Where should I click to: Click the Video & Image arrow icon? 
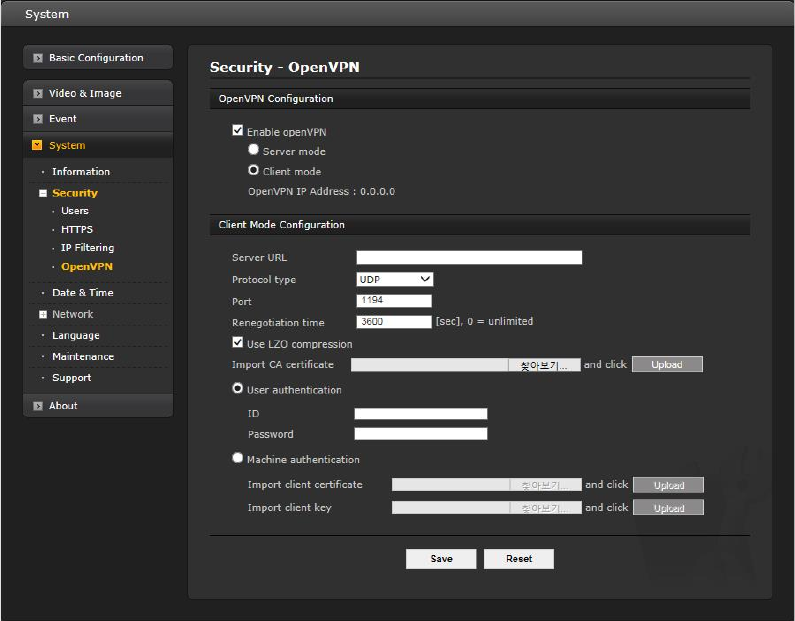coord(38,94)
